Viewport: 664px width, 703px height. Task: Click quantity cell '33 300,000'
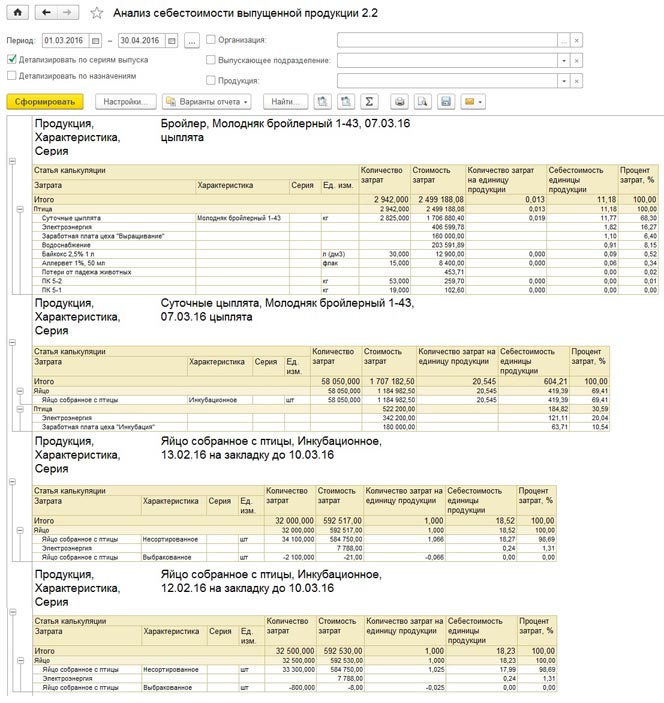(x=291, y=669)
